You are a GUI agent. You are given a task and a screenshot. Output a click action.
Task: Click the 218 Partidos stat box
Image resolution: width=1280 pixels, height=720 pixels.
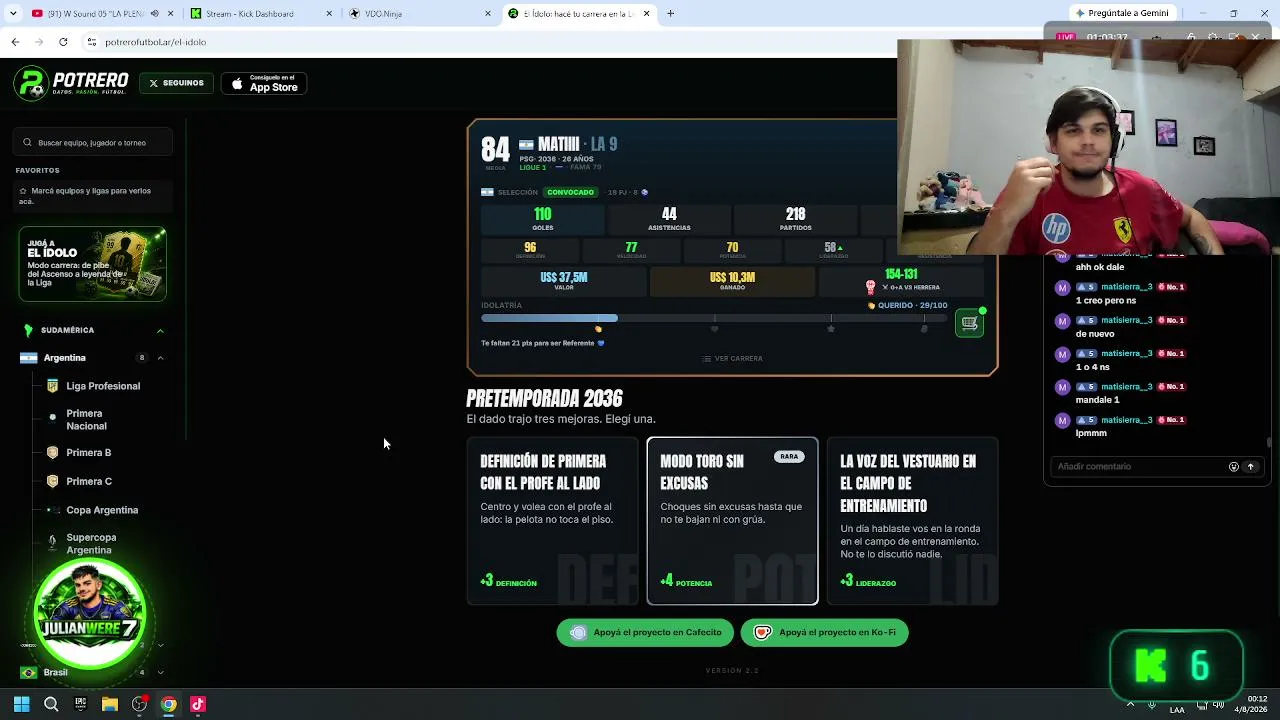[x=796, y=219]
